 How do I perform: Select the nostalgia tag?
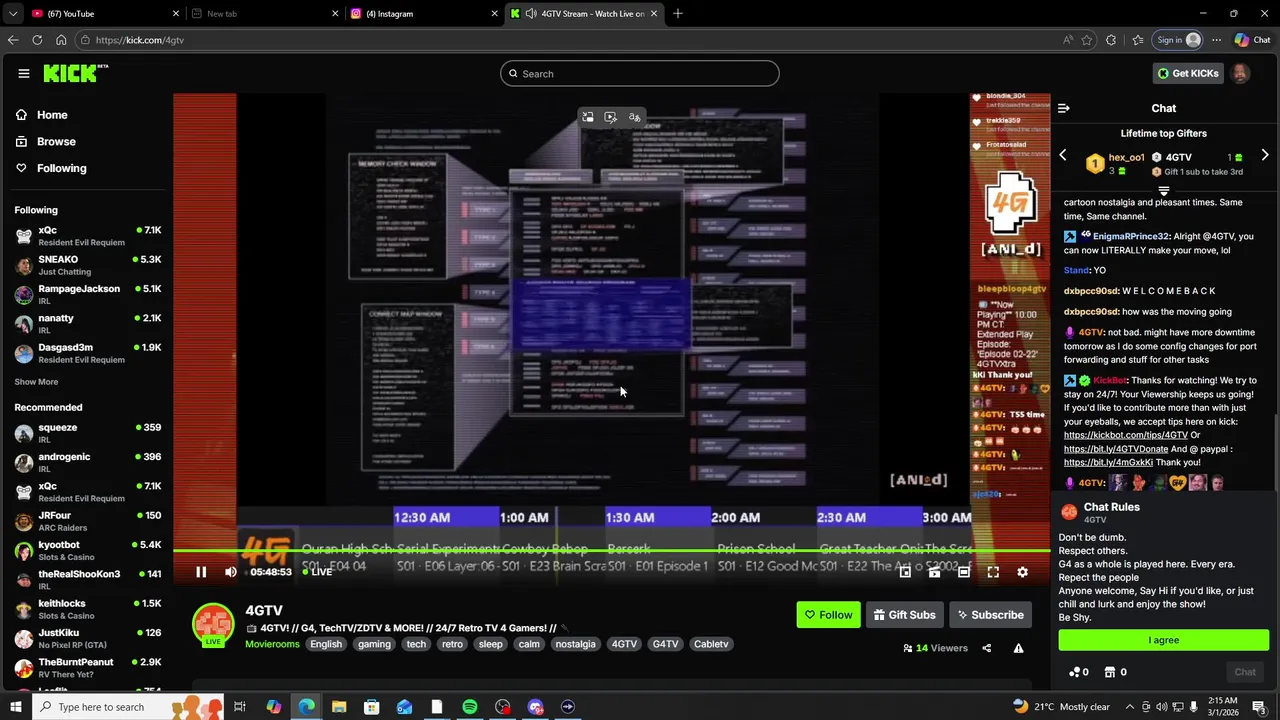point(576,644)
